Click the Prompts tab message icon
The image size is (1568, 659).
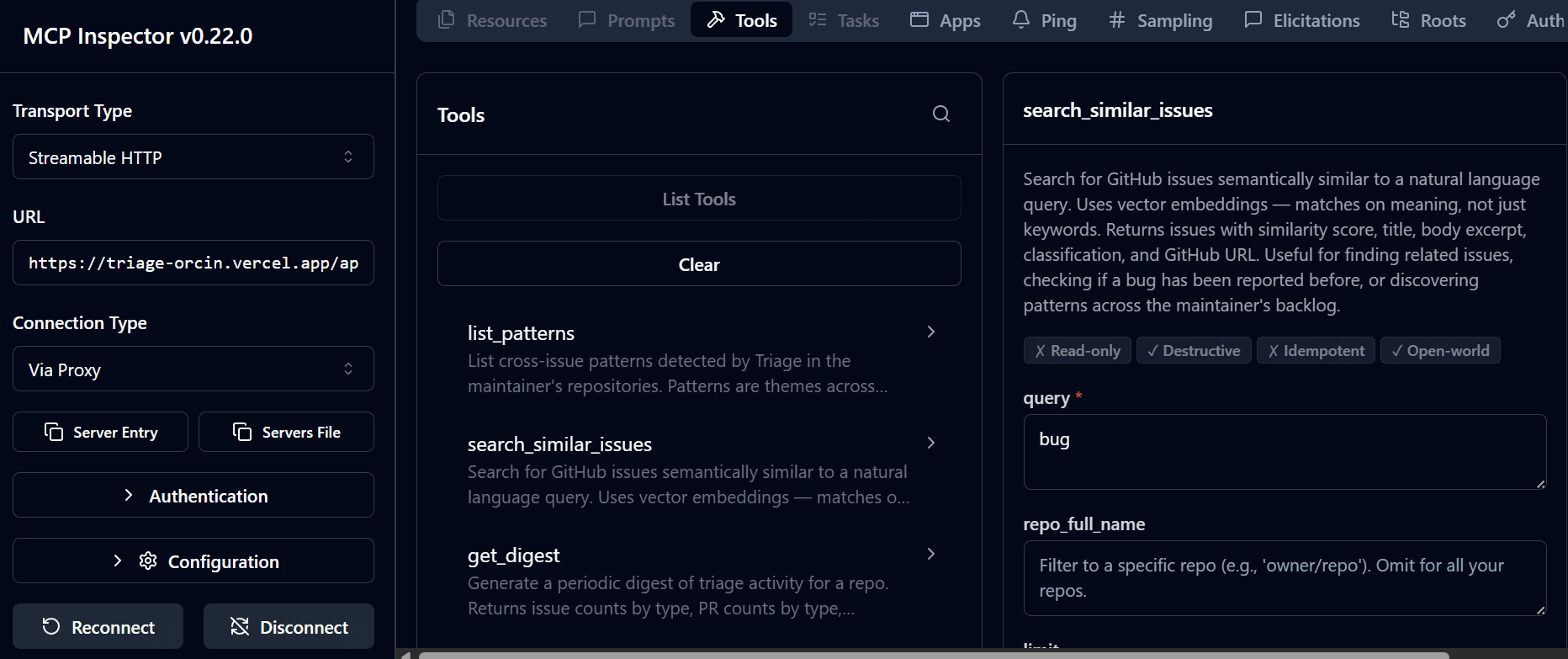coord(587,19)
